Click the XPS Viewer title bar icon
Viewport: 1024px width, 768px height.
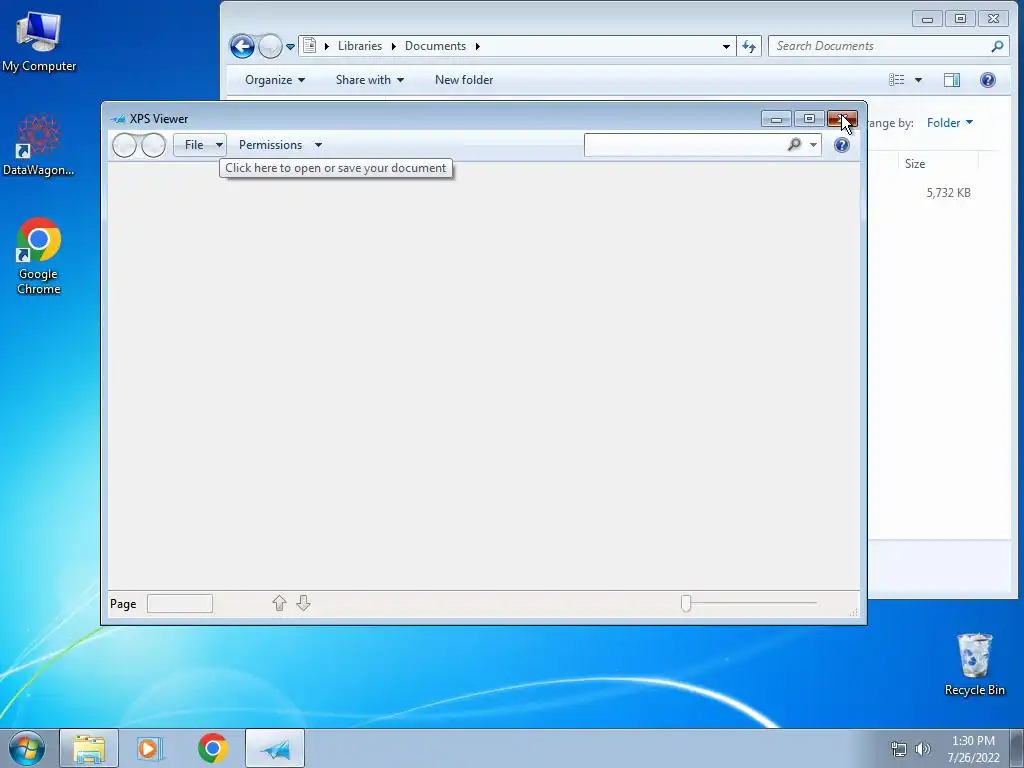(x=118, y=119)
